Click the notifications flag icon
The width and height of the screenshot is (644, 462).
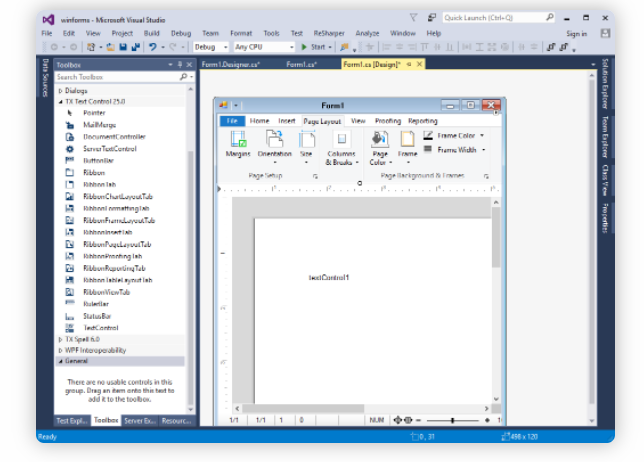click(x=414, y=17)
